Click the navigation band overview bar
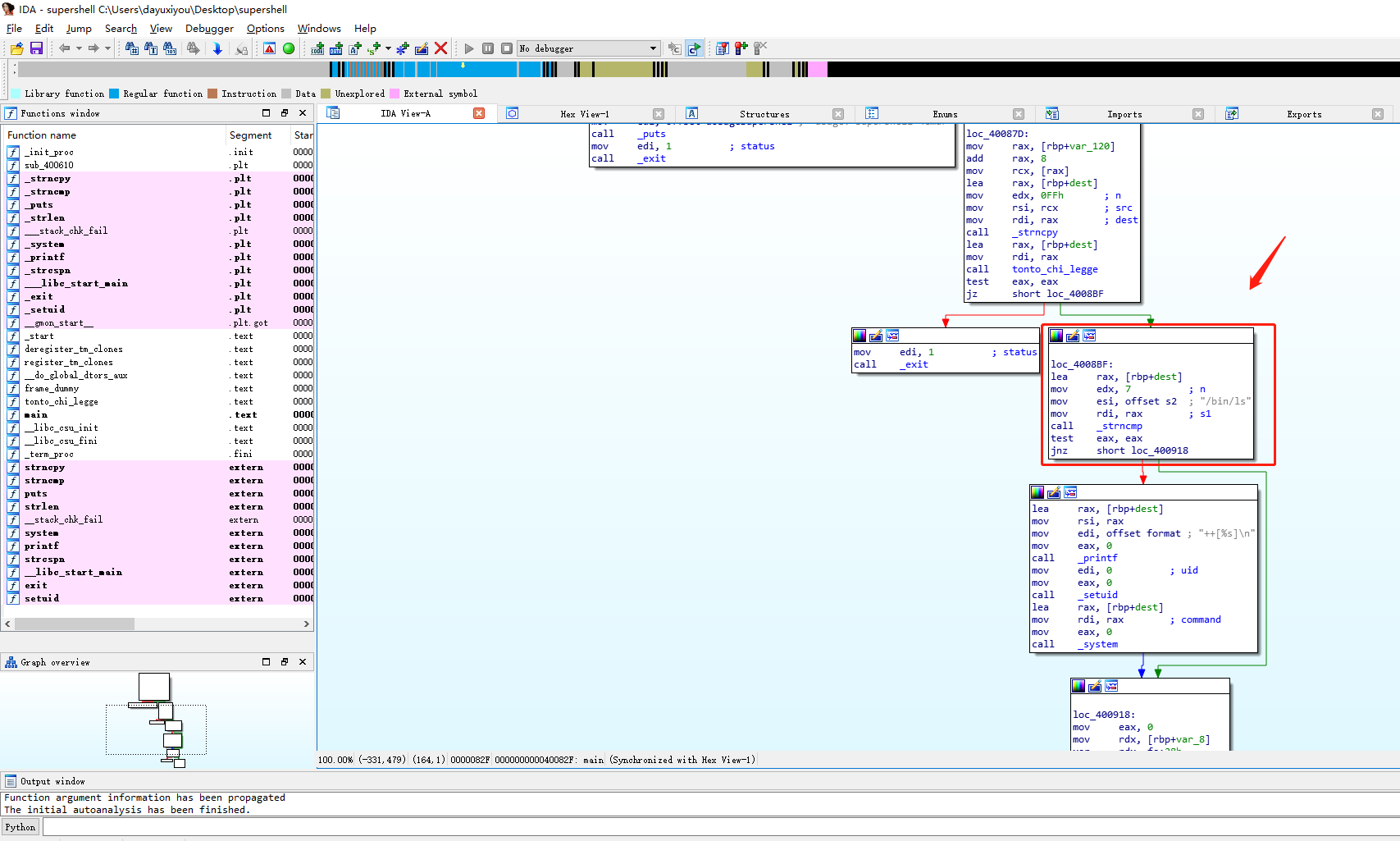The image size is (1400, 841). (709, 69)
